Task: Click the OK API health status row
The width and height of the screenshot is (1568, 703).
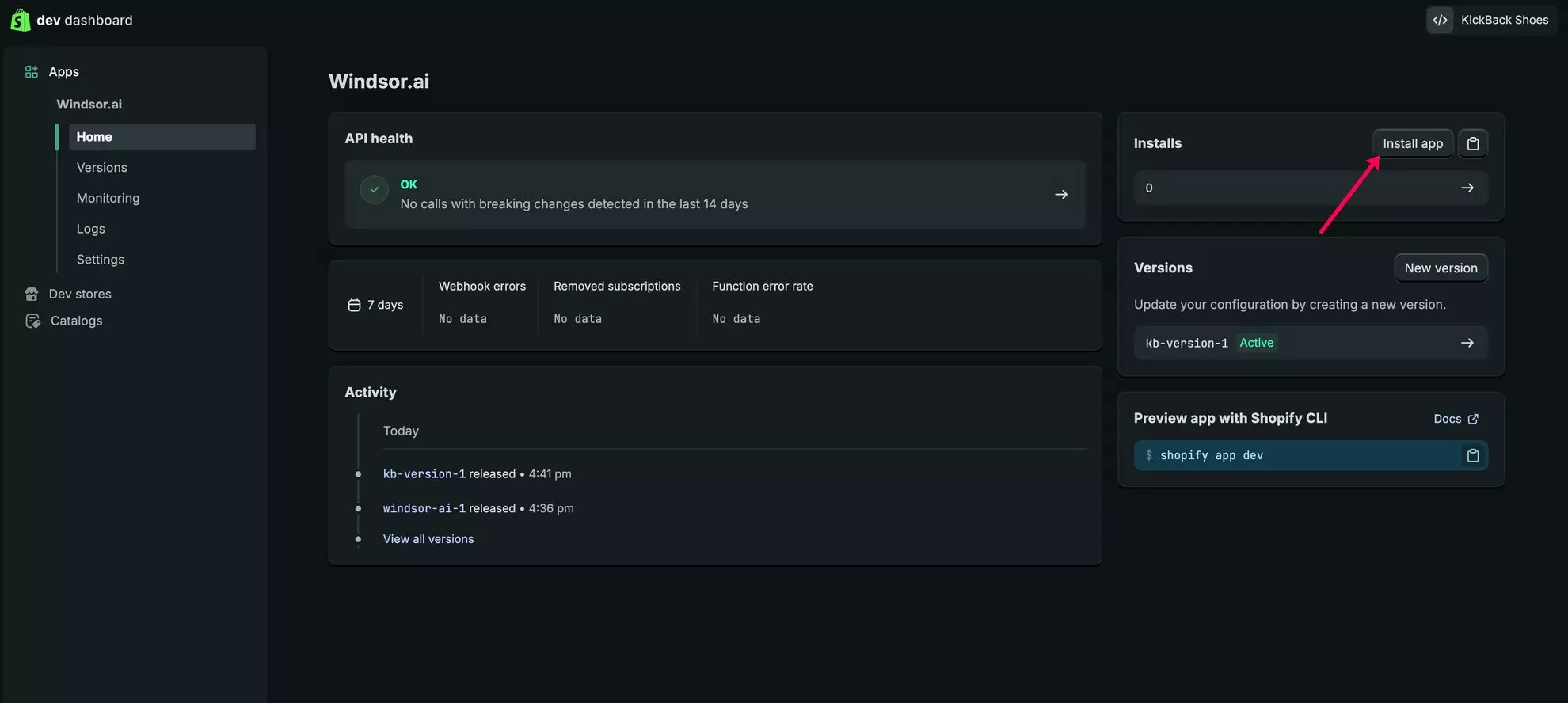Action: point(714,195)
